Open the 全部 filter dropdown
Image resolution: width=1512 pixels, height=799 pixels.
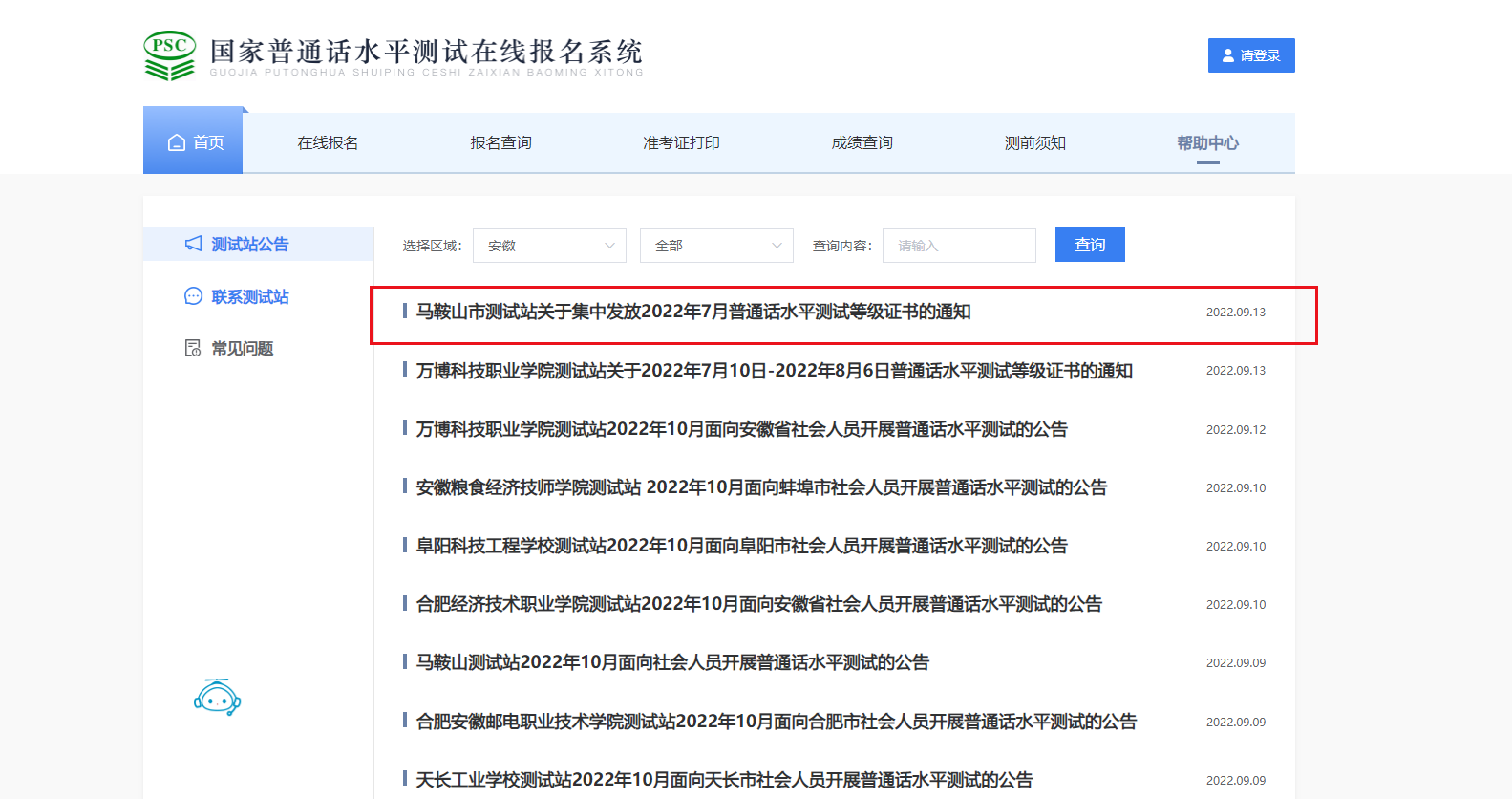[x=716, y=246]
